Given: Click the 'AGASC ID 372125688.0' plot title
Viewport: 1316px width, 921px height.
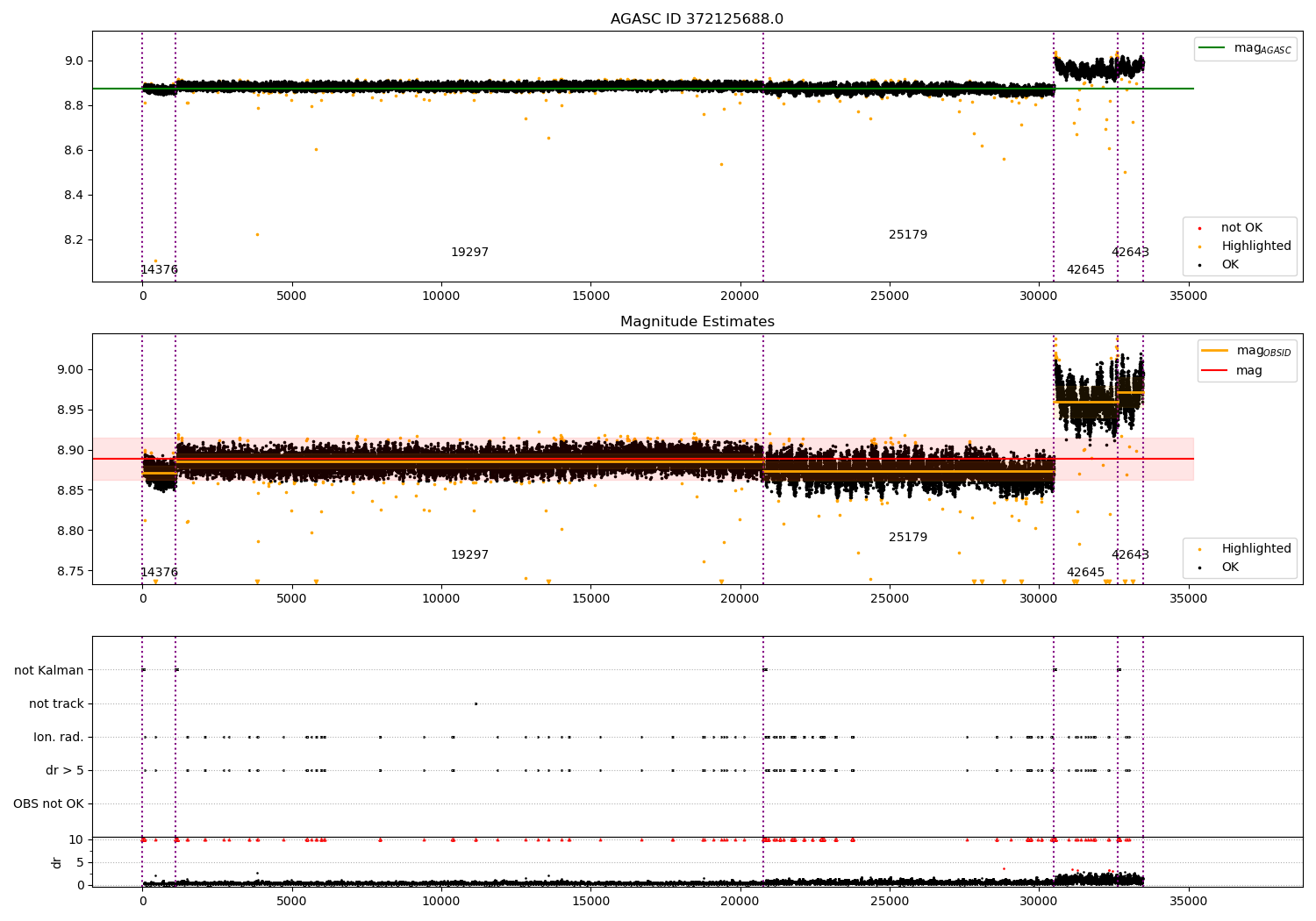Looking at the screenshot, I should tap(697, 19).
